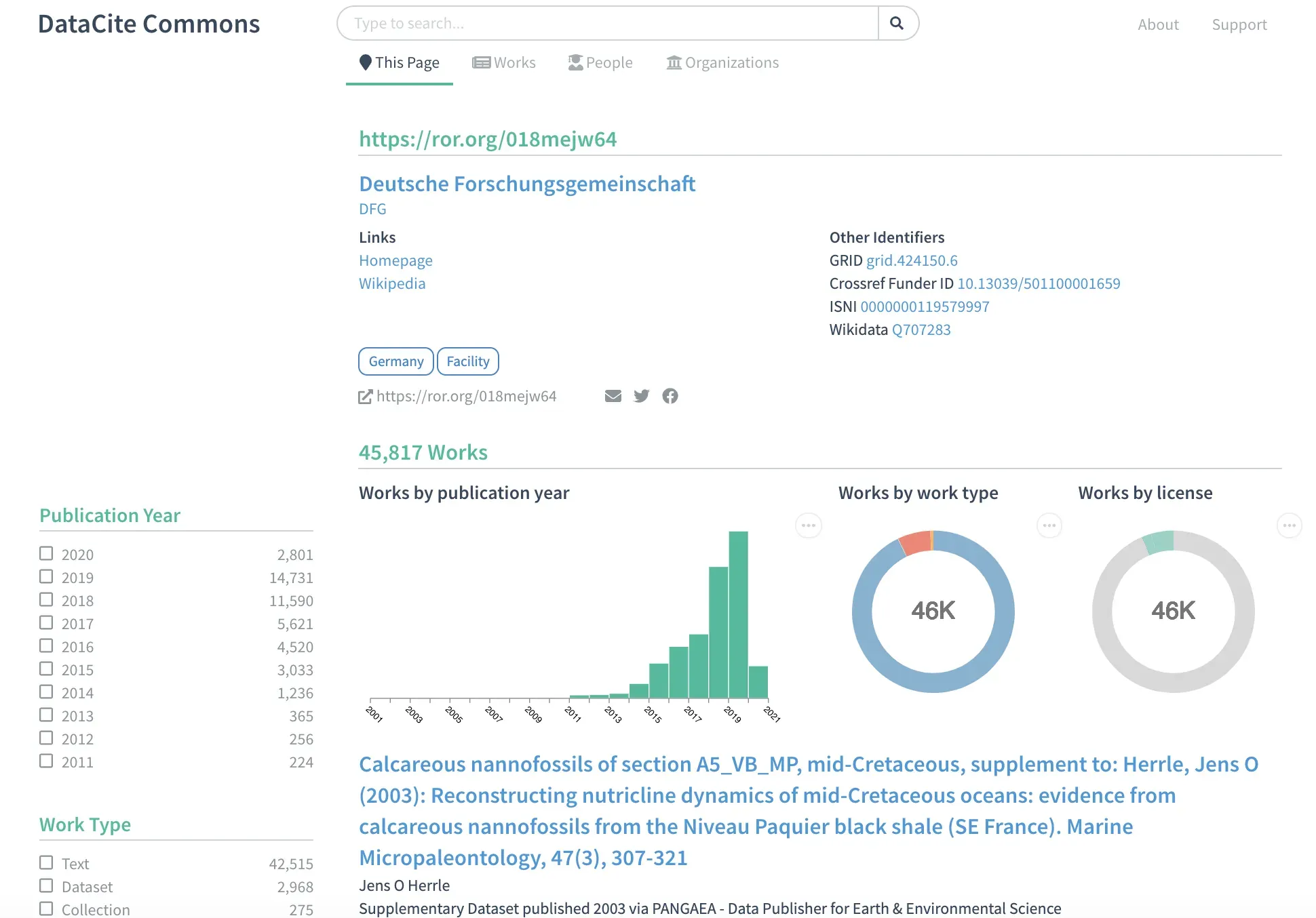Tick the 2016 publication year checkbox

[46, 646]
